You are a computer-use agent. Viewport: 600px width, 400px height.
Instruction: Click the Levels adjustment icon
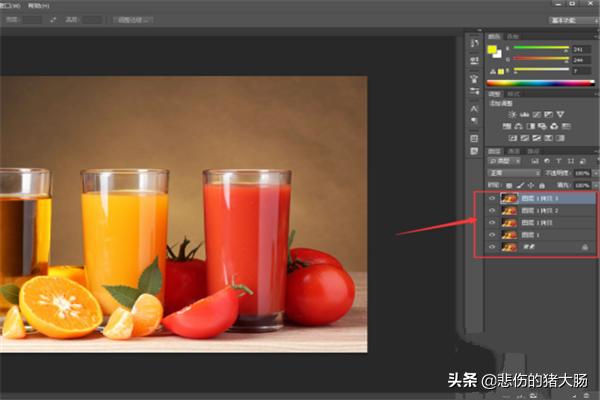[522, 114]
